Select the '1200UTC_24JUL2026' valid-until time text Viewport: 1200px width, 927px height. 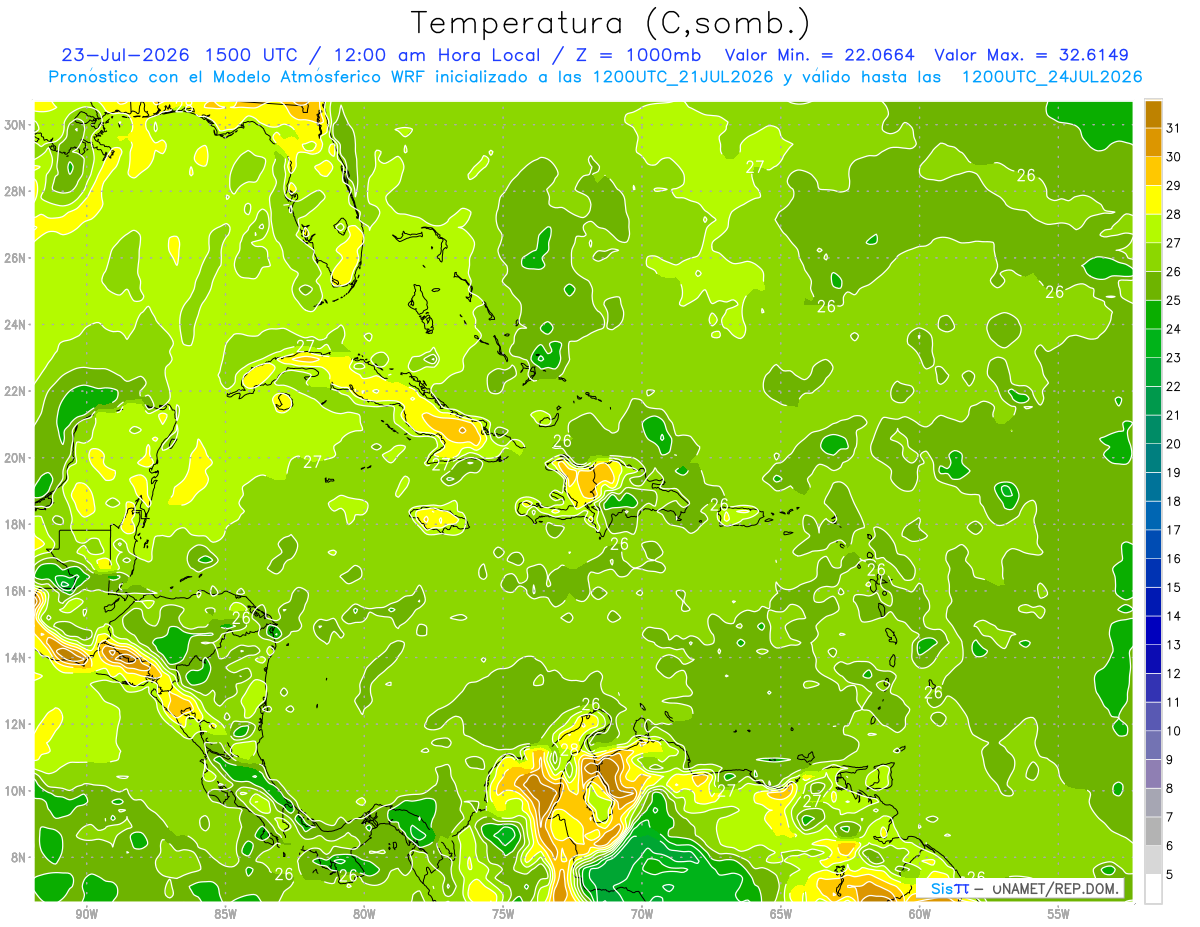tap(1052, 77)
